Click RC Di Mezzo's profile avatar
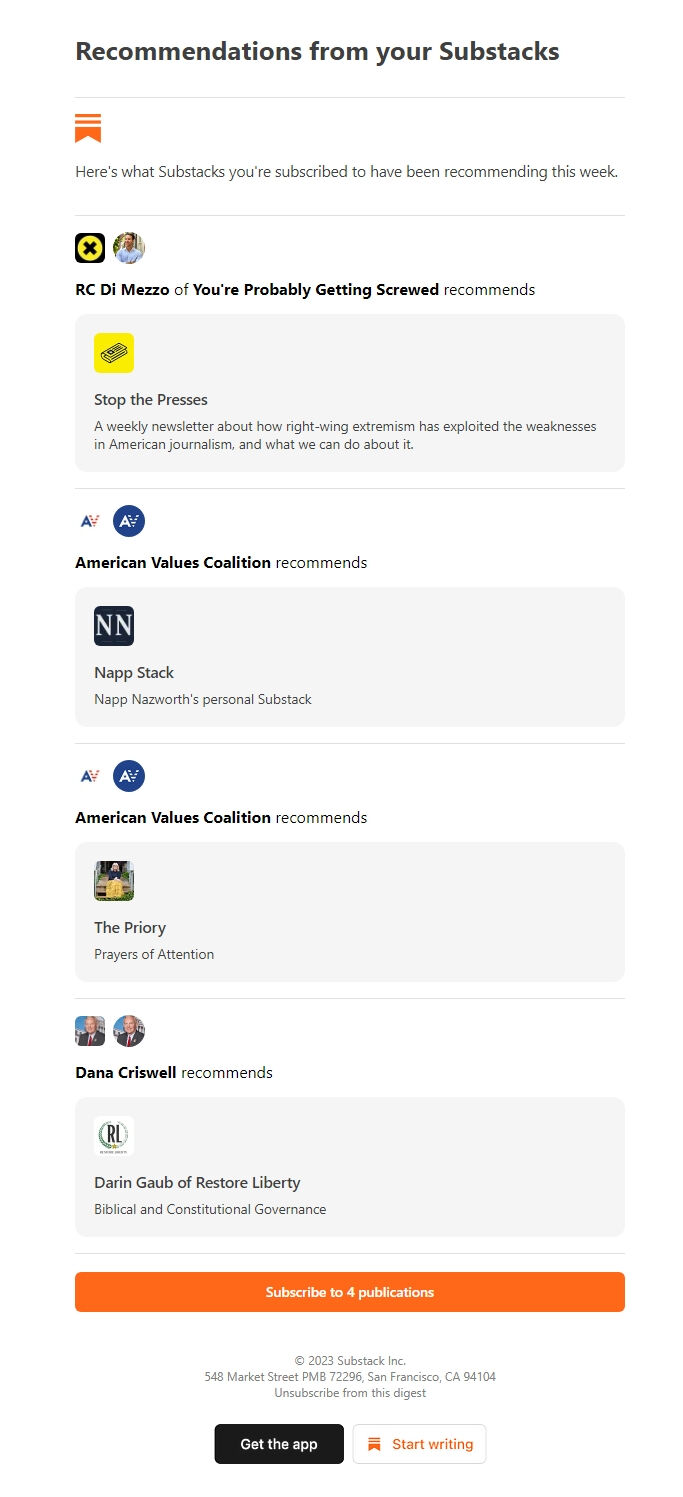The height and width of the screenshot is (1497, 683). (130, 247)
